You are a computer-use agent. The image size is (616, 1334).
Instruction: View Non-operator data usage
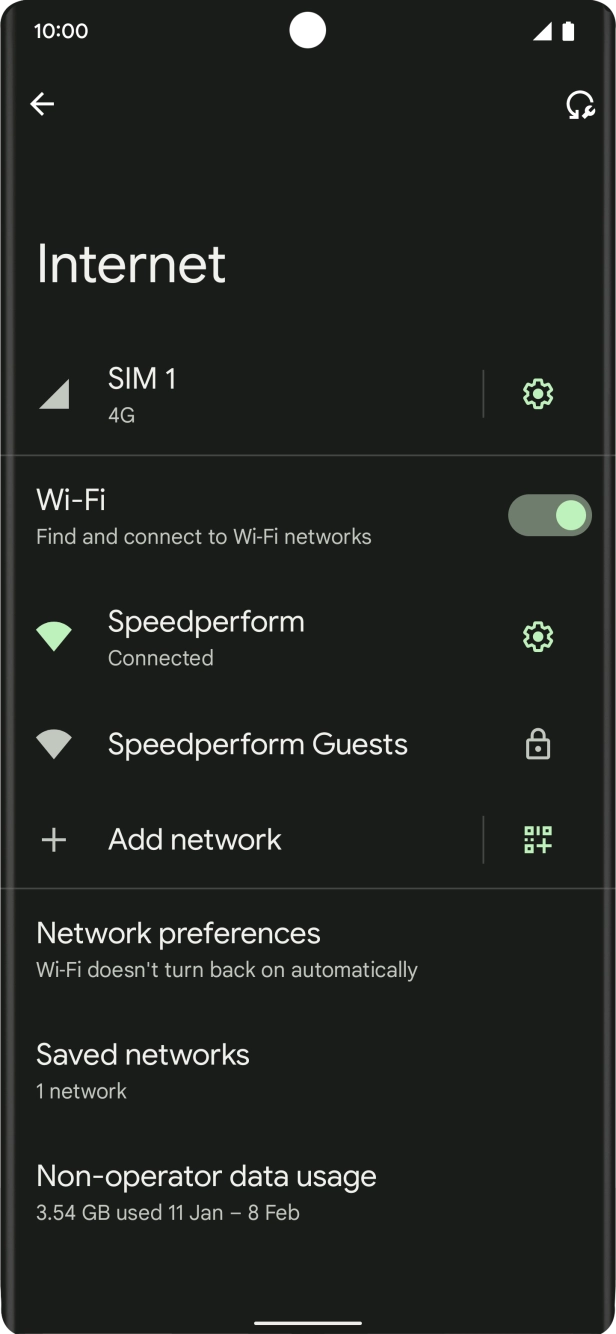[206, 1191]
